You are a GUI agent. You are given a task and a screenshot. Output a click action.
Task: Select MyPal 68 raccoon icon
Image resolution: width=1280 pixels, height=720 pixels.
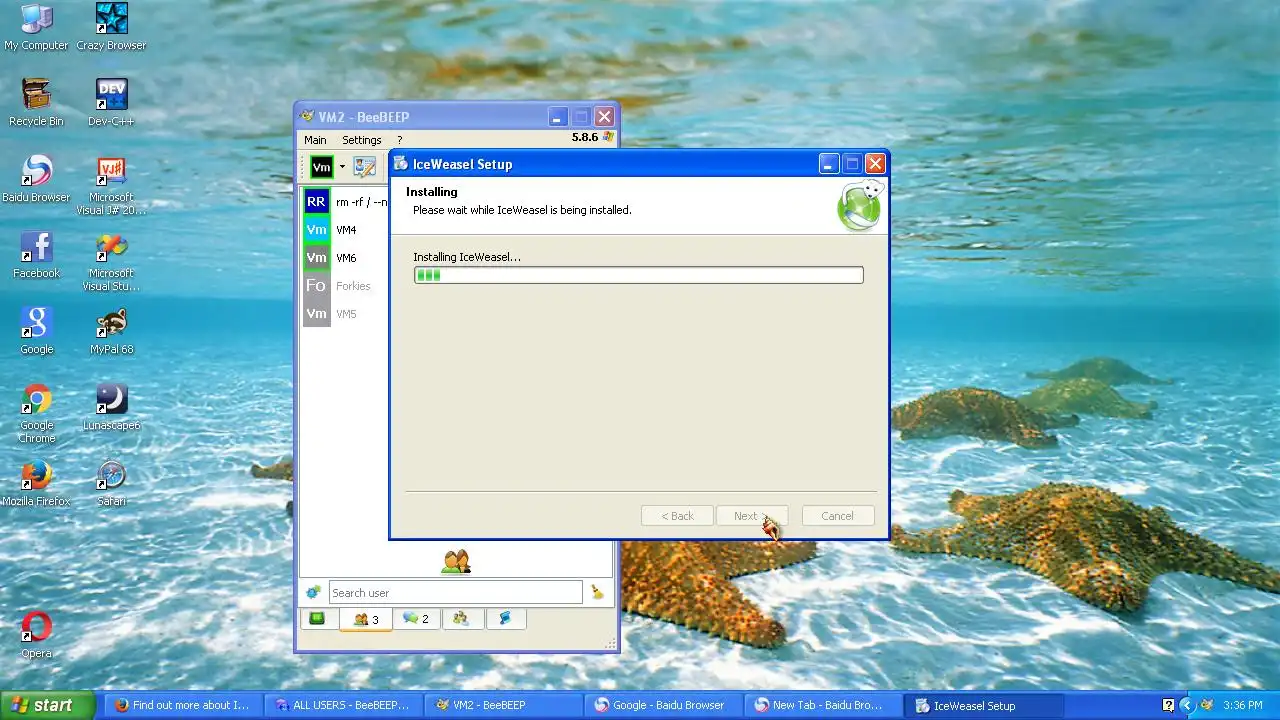[111, 331]
